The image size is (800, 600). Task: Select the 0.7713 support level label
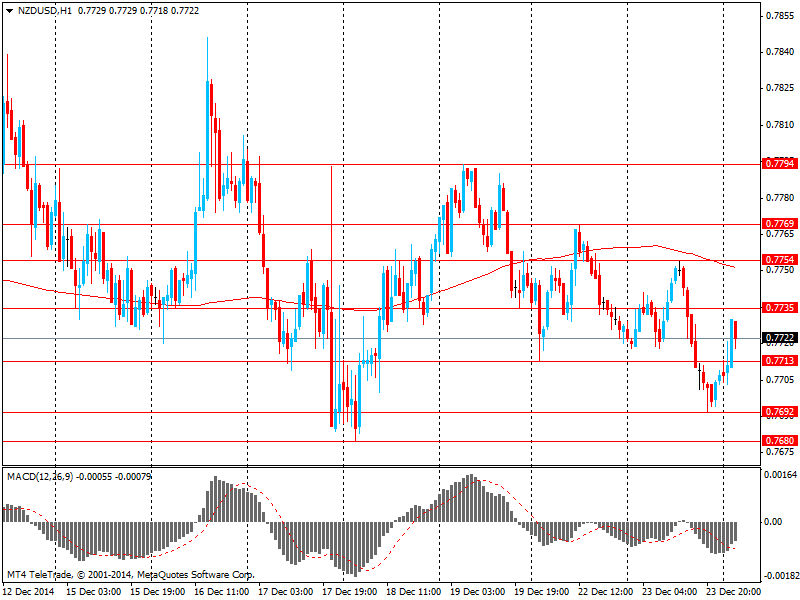pyautogui.click(x=778, y=360)
